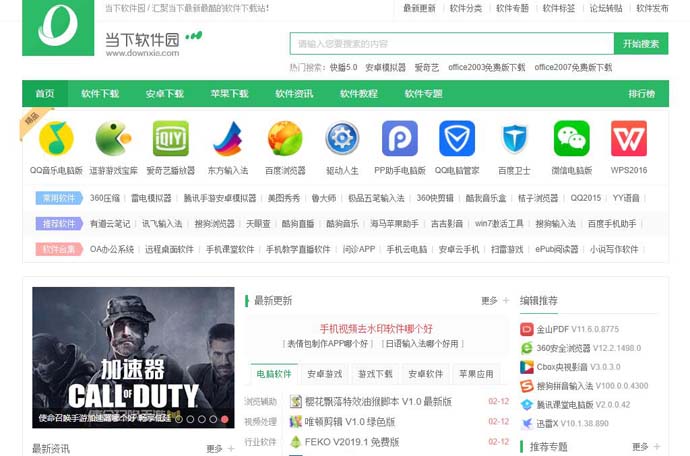Click the 搜狗拼音输入法 orange icon
This screenshot has height=456, width=690.
click(x=526, y=386)
